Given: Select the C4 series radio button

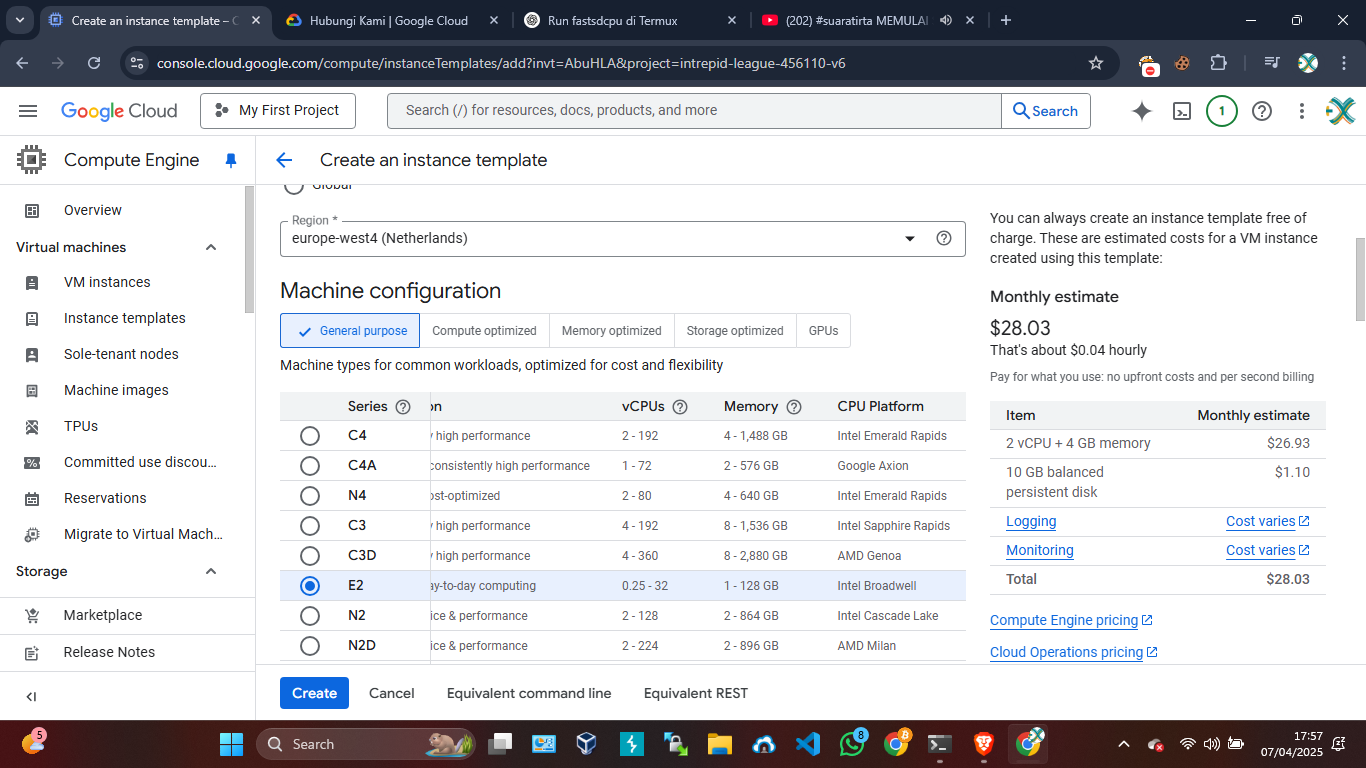Looking at the screenshot, I should pyautogui.click(x=310, y=436).
